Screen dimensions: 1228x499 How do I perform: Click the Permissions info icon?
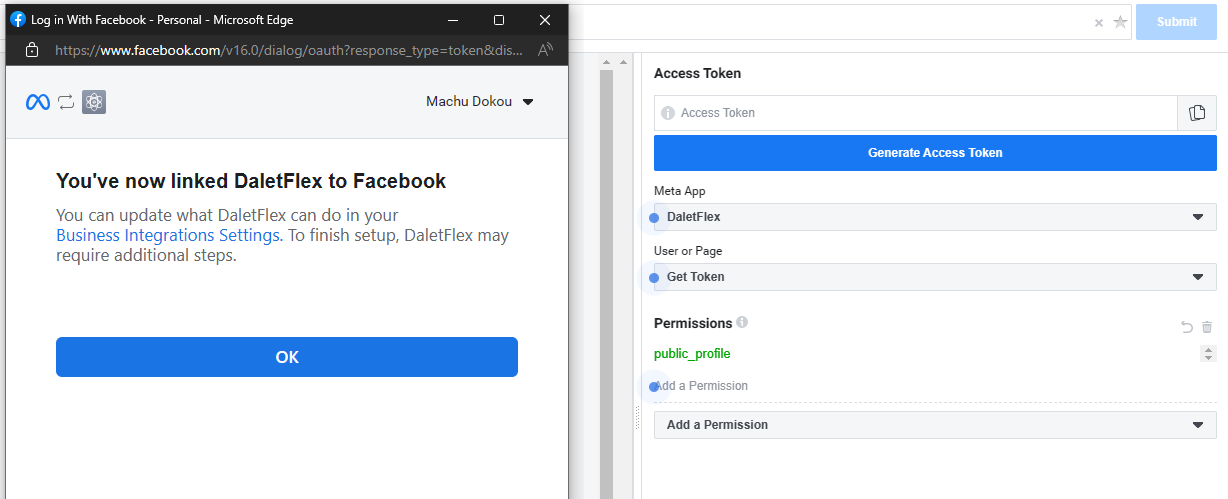click(x=742, y=322)
